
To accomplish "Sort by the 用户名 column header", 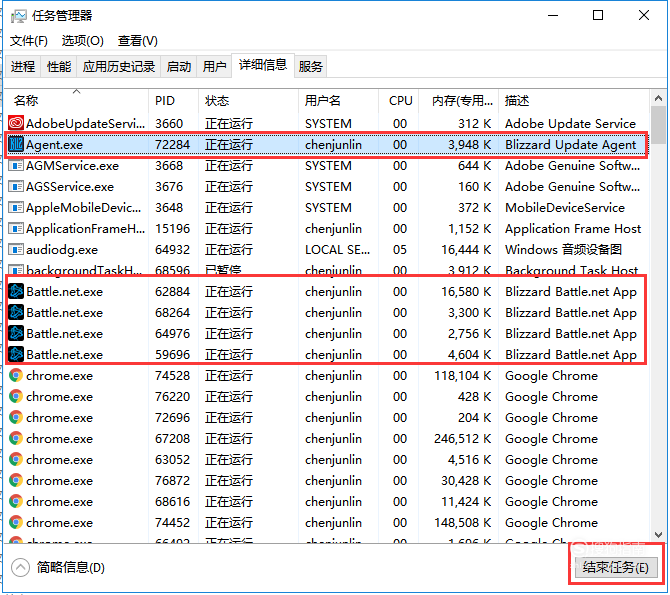I will tap(338, 100).
